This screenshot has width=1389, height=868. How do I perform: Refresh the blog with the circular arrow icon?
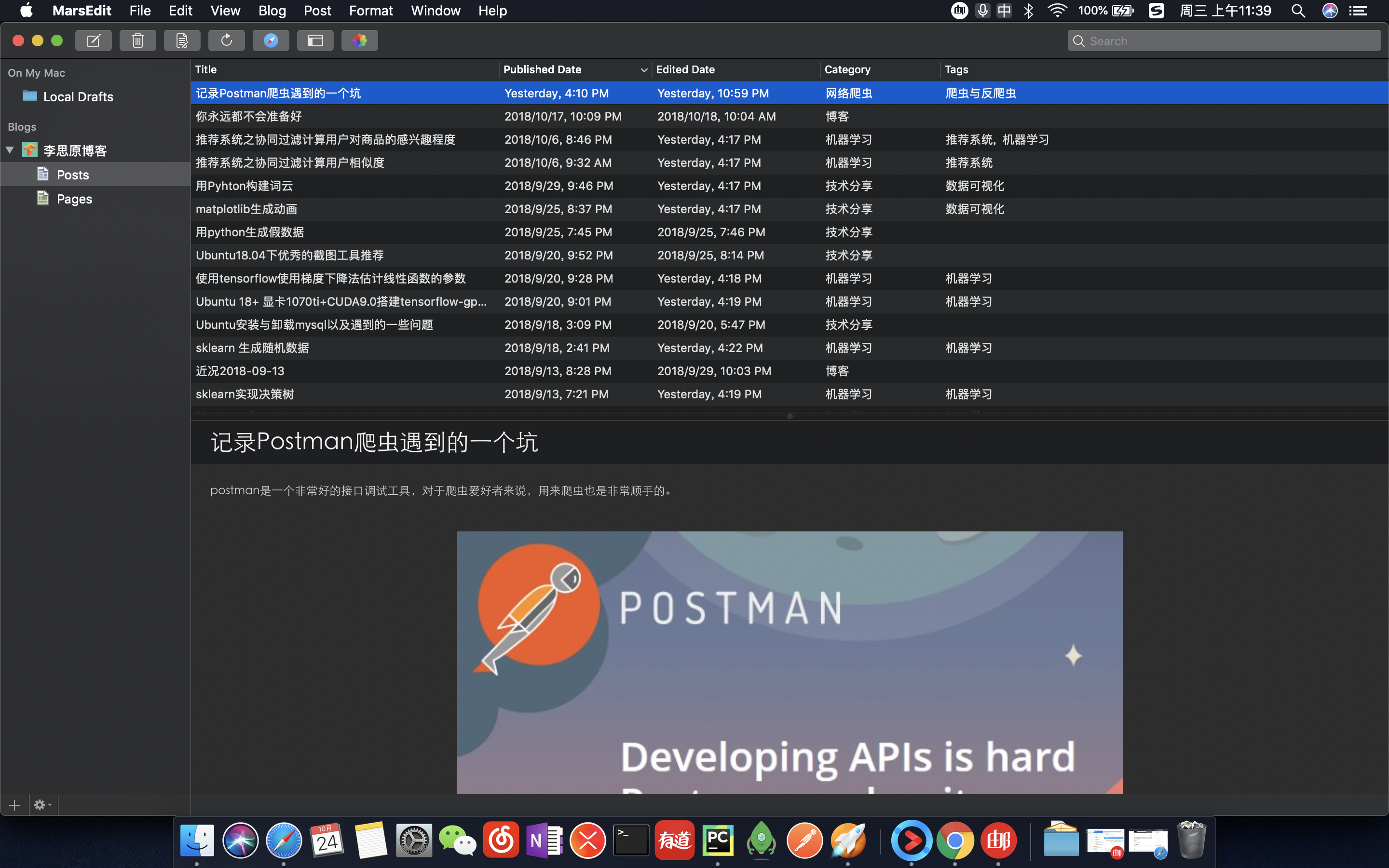pyautogui.click(x=227, y=41)
